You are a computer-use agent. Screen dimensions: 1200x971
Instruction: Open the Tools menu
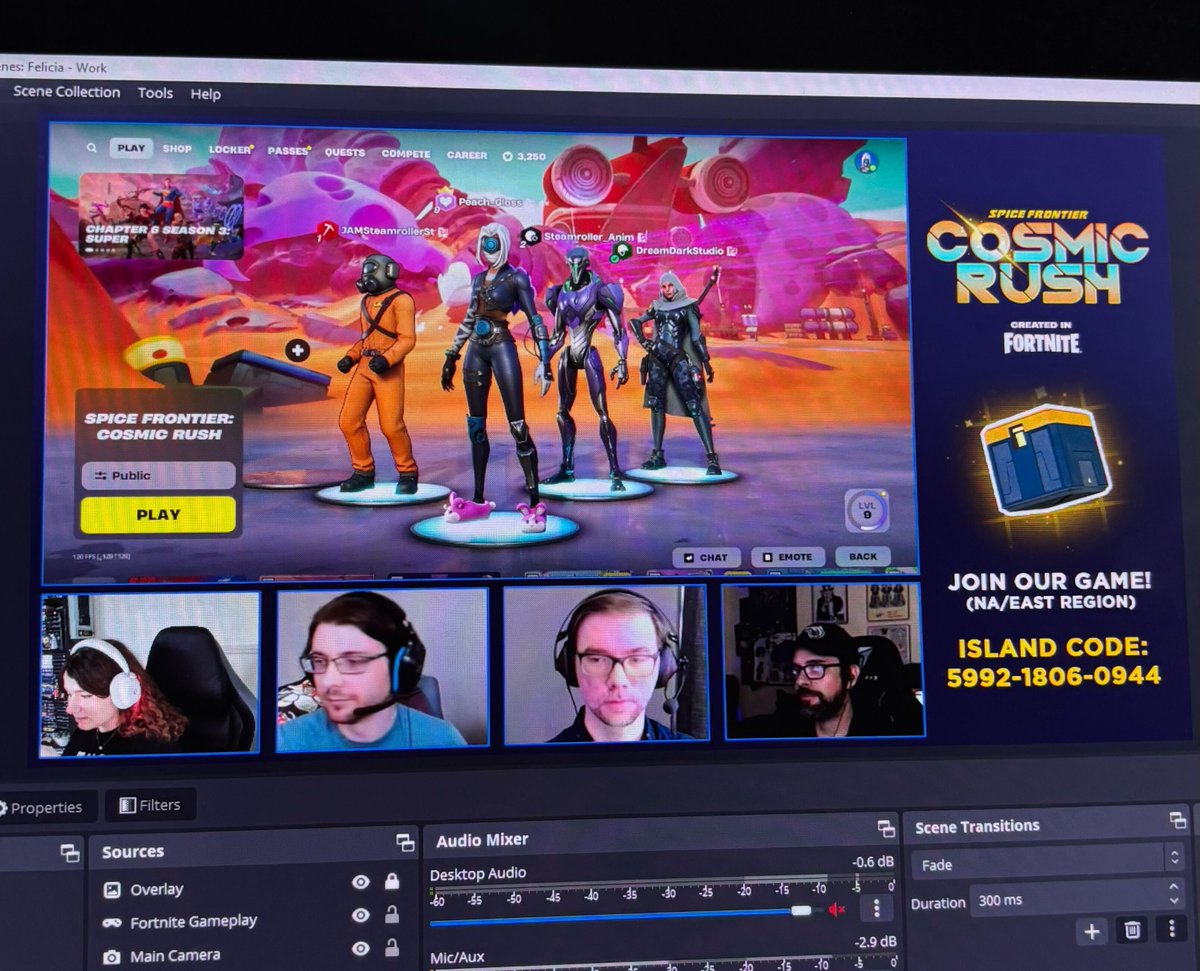click(155, 93)
